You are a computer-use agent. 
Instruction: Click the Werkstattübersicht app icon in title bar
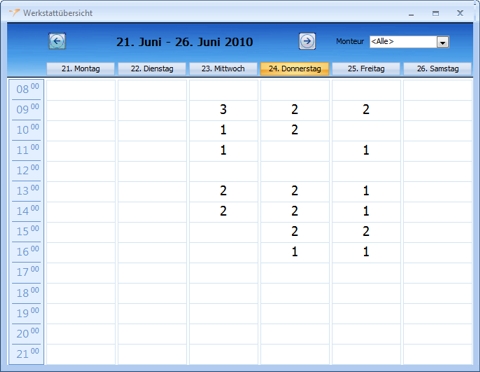(x=14, y=13)
